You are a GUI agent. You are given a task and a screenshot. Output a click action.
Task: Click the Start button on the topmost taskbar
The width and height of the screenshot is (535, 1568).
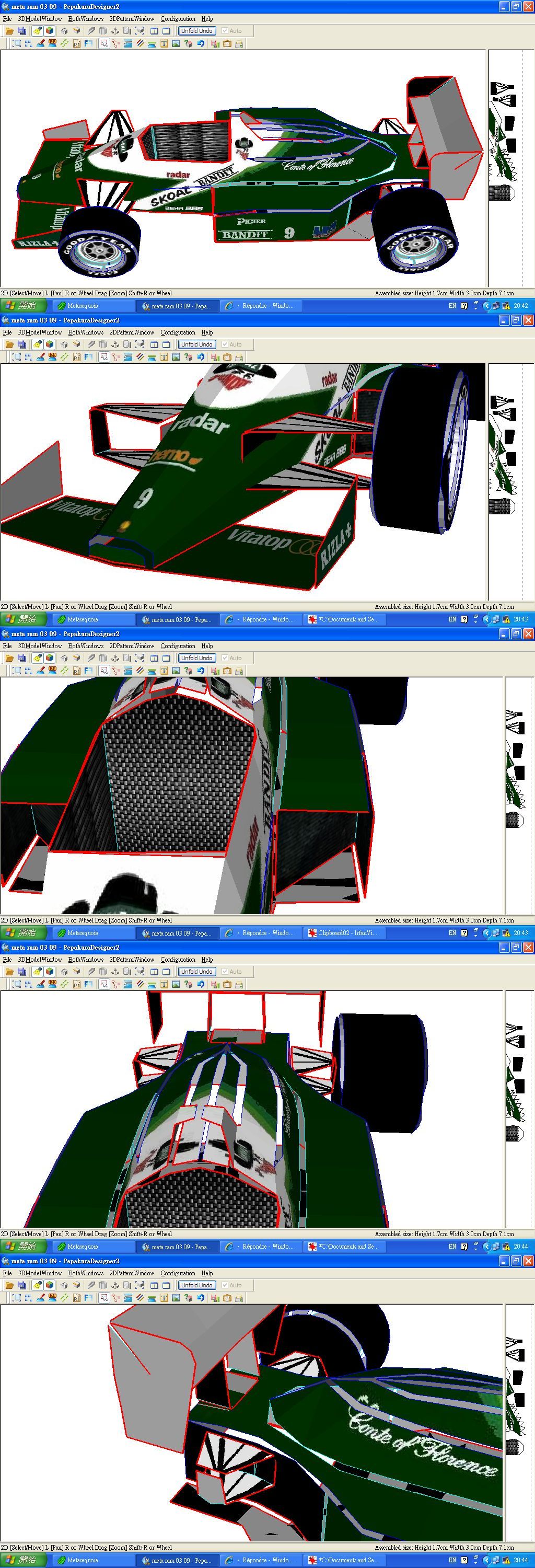tap(21, 306)
